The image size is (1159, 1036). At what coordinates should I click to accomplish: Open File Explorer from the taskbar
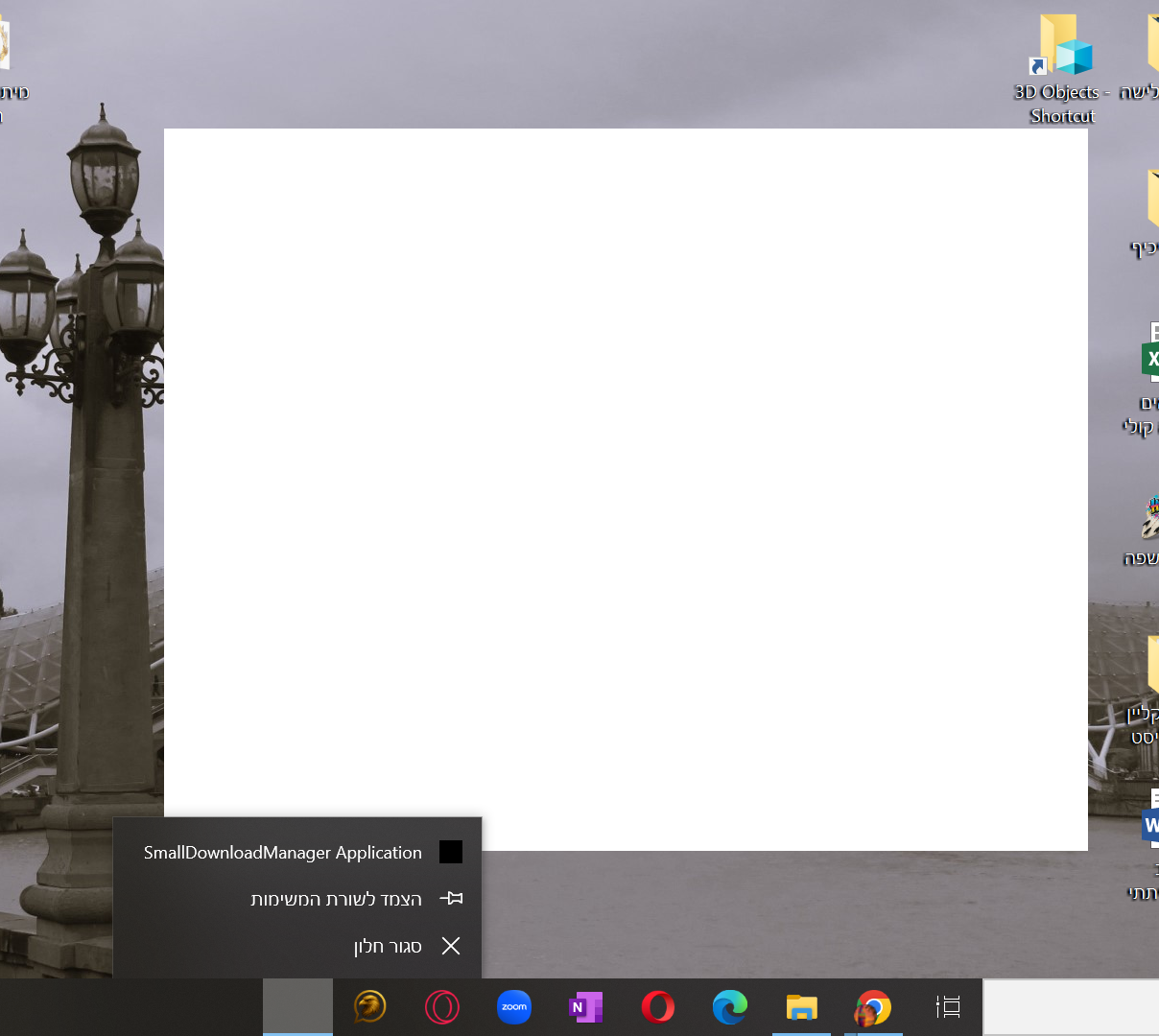801,1007
